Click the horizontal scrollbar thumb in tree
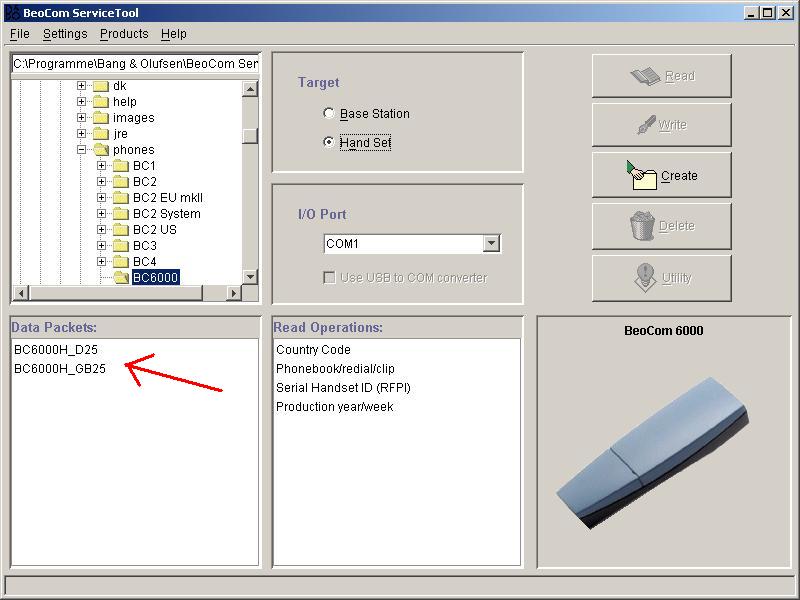Screen dimensions: 800x600 pos(116,293)
